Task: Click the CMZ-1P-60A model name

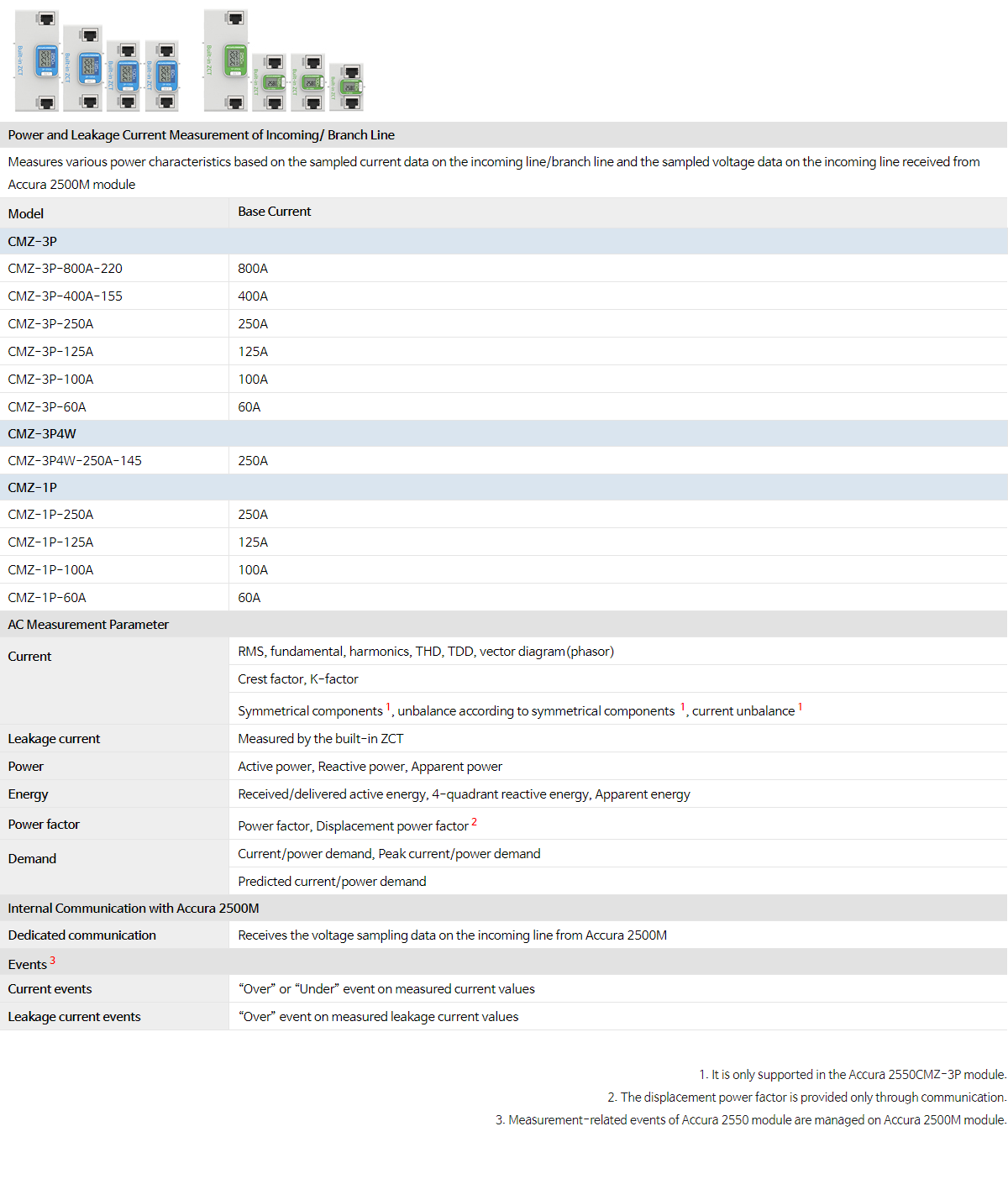Action: [x=47, y=598]
